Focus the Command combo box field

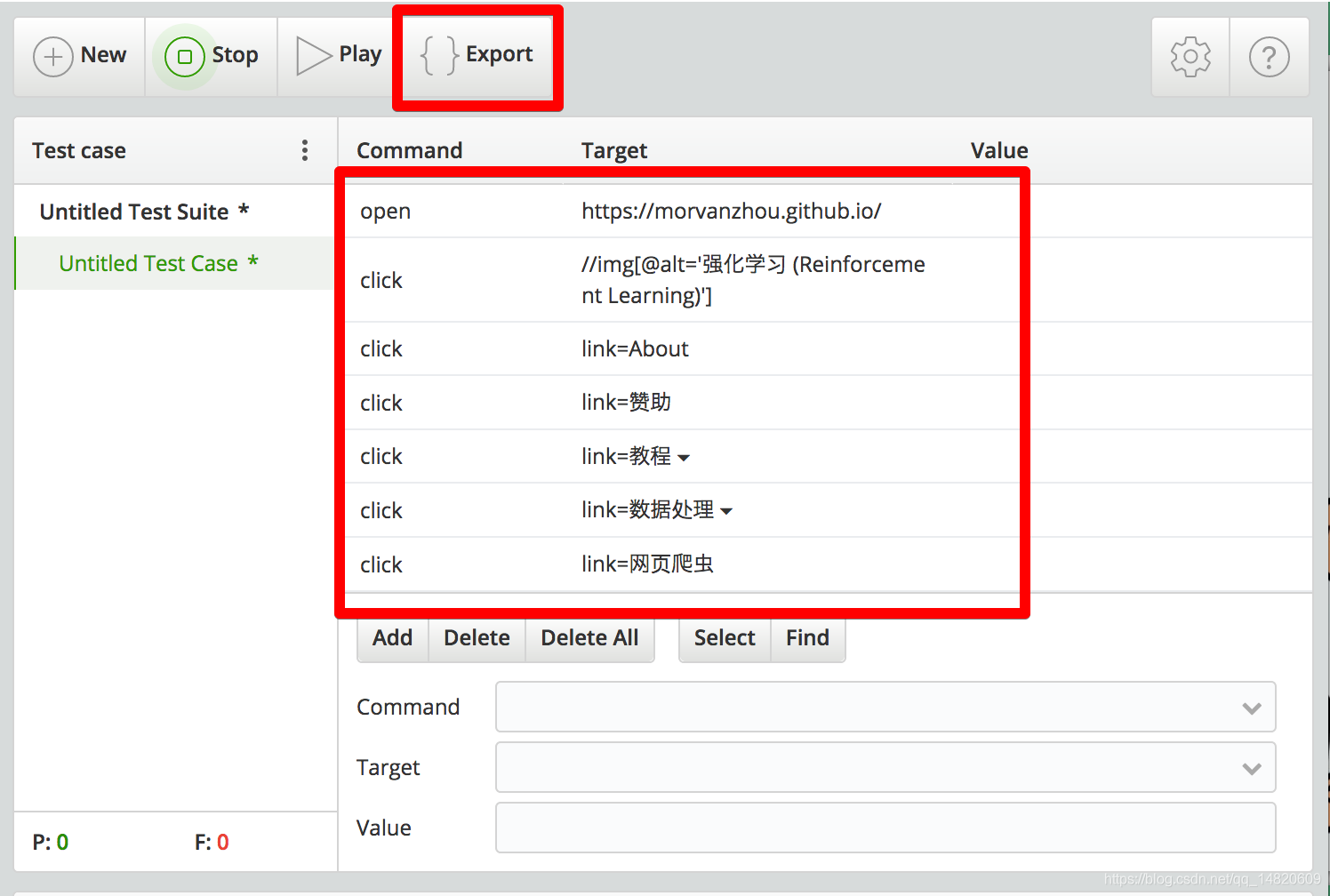click(885, 707)
